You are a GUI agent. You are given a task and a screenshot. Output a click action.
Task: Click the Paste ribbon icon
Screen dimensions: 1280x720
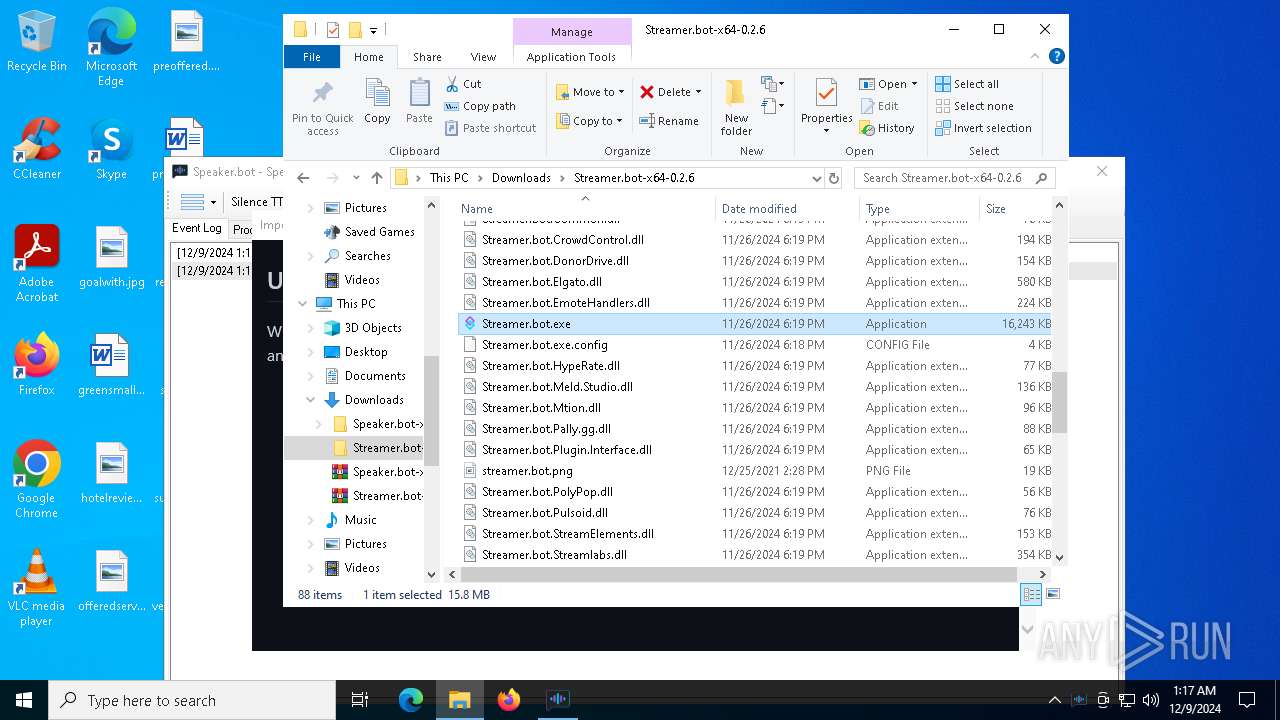(419, 101)
